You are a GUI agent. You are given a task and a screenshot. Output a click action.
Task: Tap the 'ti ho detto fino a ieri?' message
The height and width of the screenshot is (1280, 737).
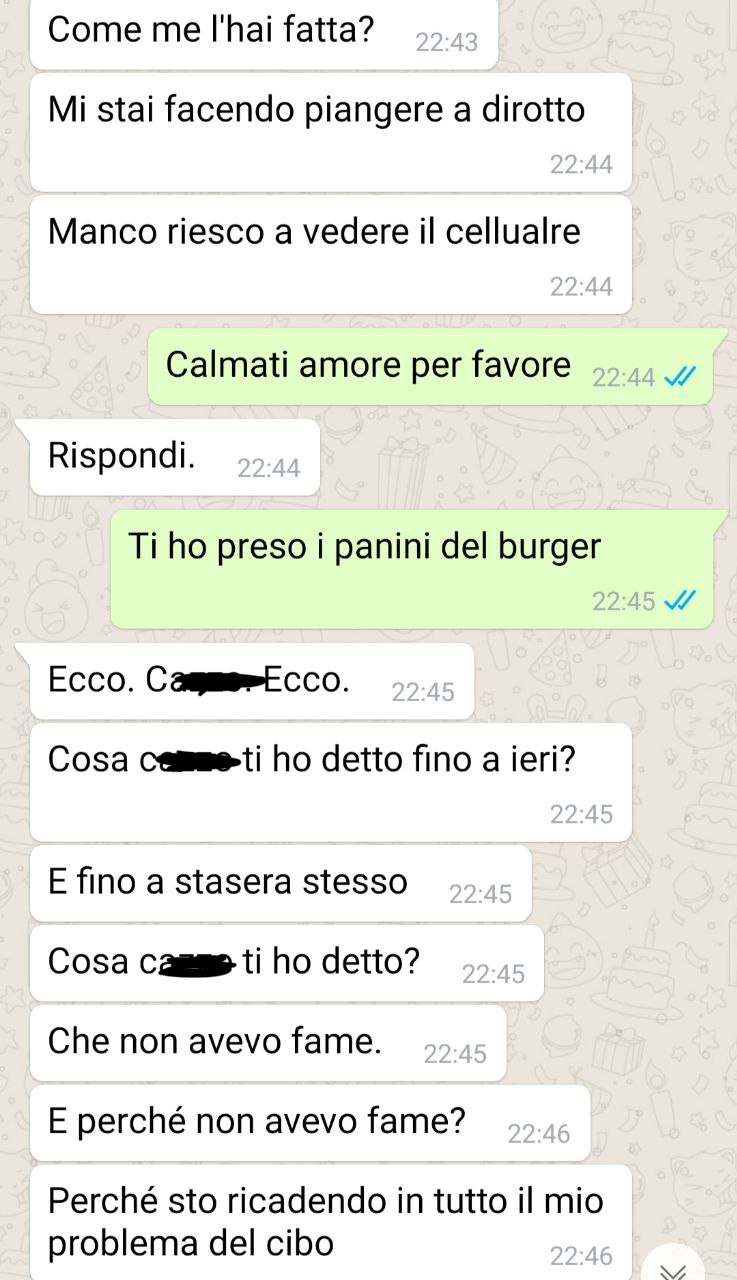tap(331, 782)
